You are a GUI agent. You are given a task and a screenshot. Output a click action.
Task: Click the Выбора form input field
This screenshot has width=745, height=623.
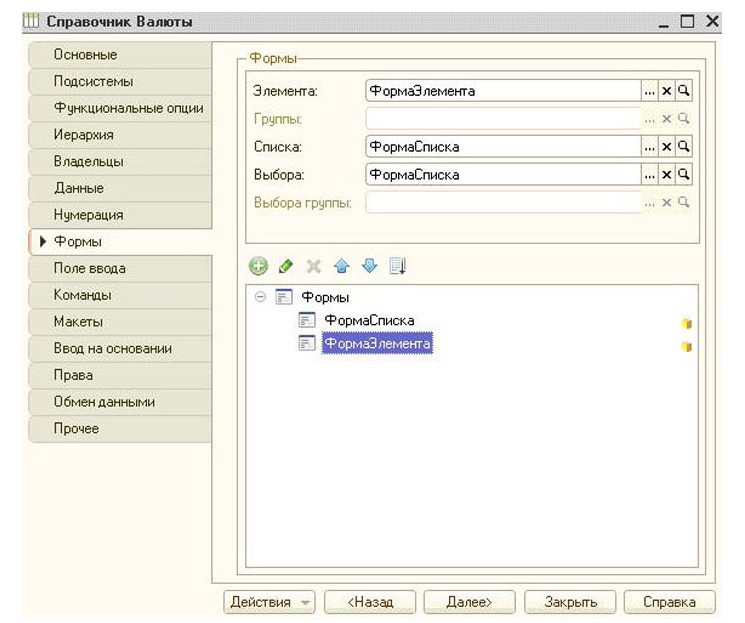(503, 175)
